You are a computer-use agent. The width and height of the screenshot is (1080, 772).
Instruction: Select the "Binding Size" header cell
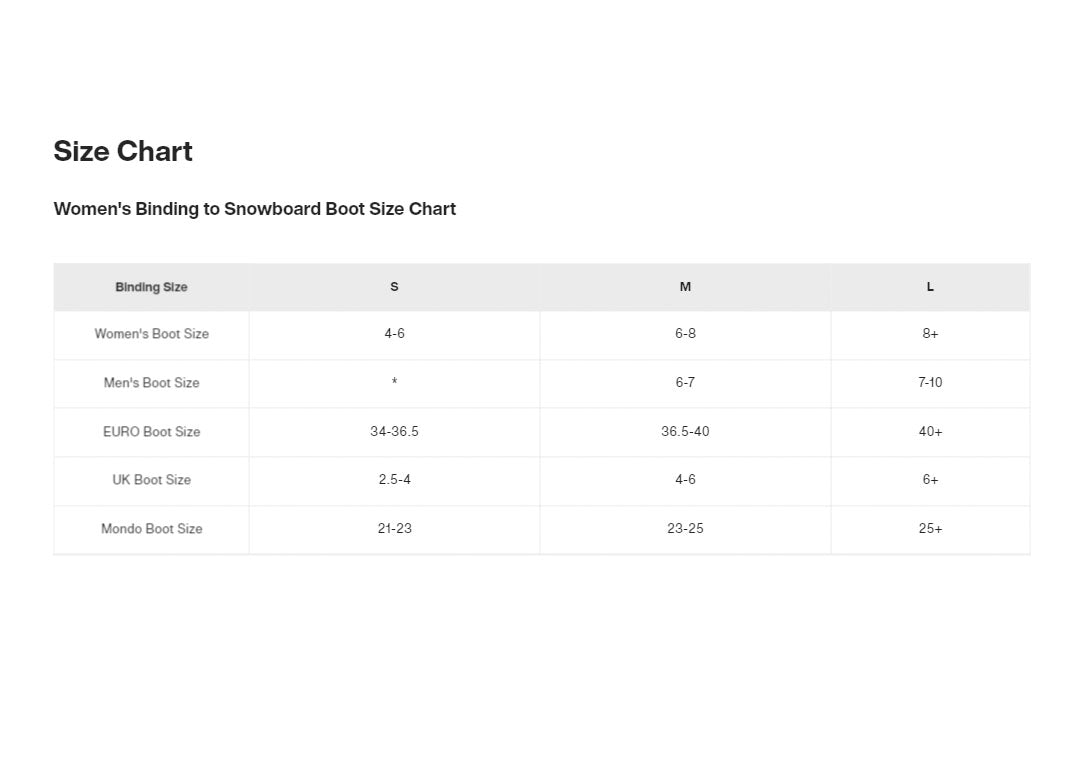pos(151,287)
